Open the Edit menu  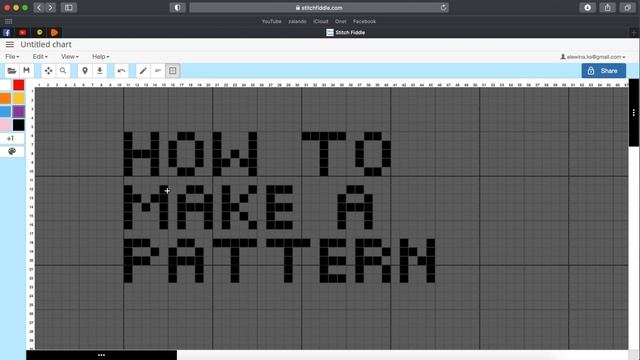[40, 57]
